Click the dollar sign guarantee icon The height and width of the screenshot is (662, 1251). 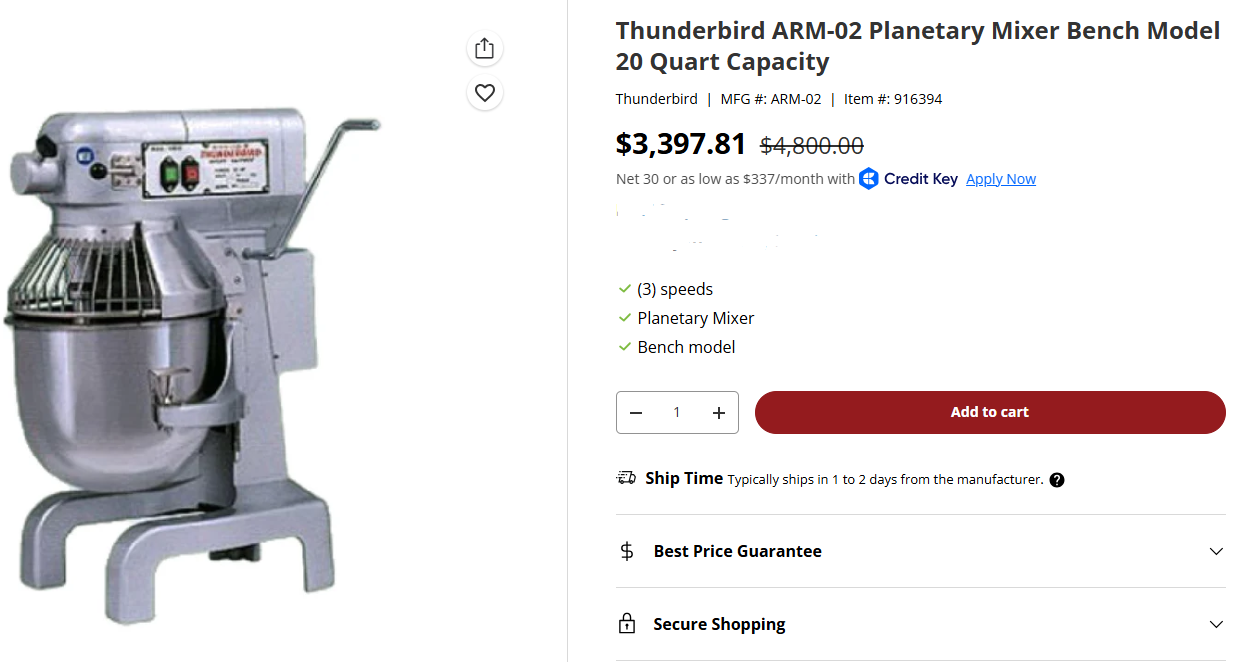click(x=627, y=551)
